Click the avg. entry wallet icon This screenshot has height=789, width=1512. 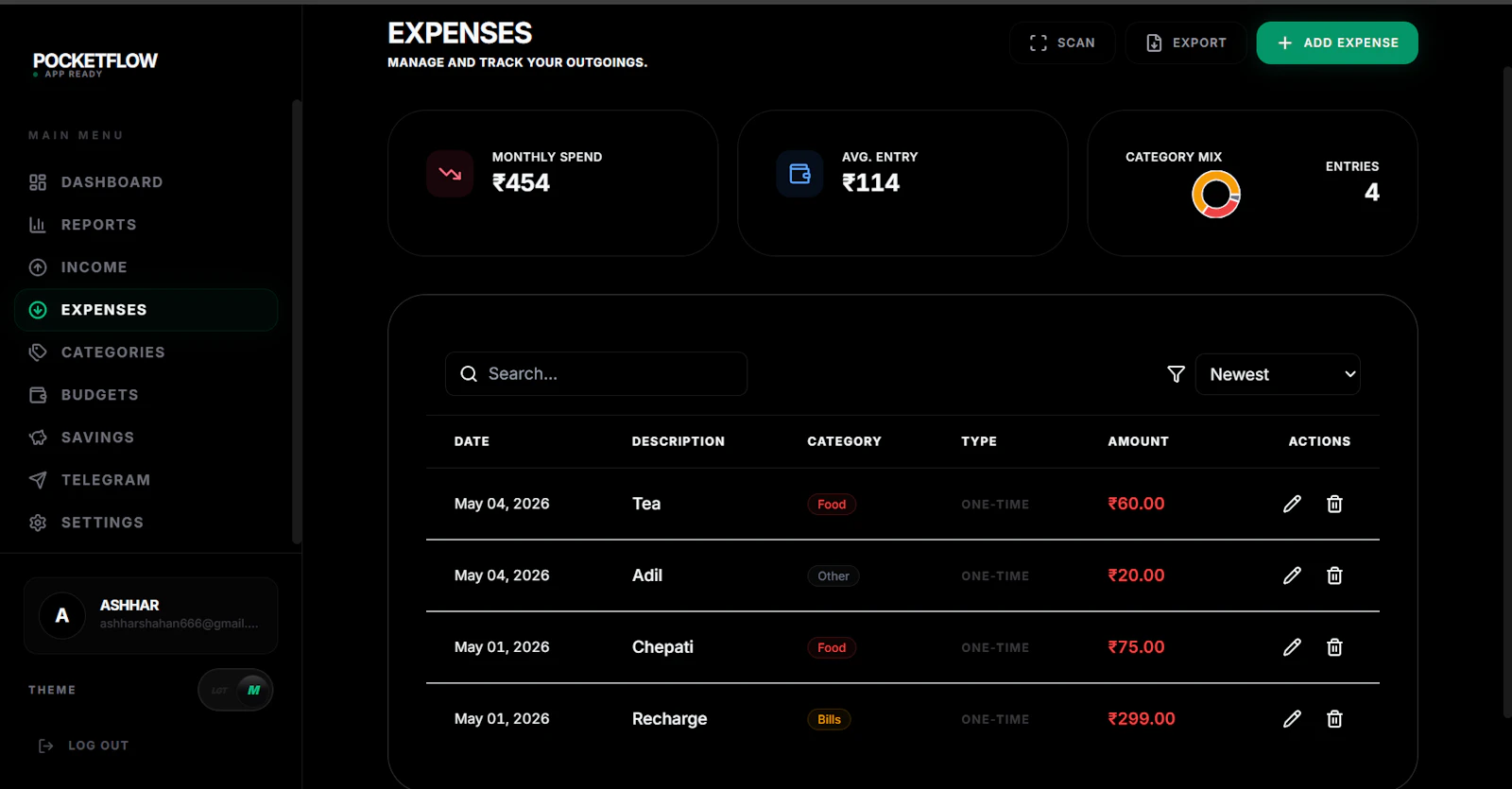pos(799,174)
